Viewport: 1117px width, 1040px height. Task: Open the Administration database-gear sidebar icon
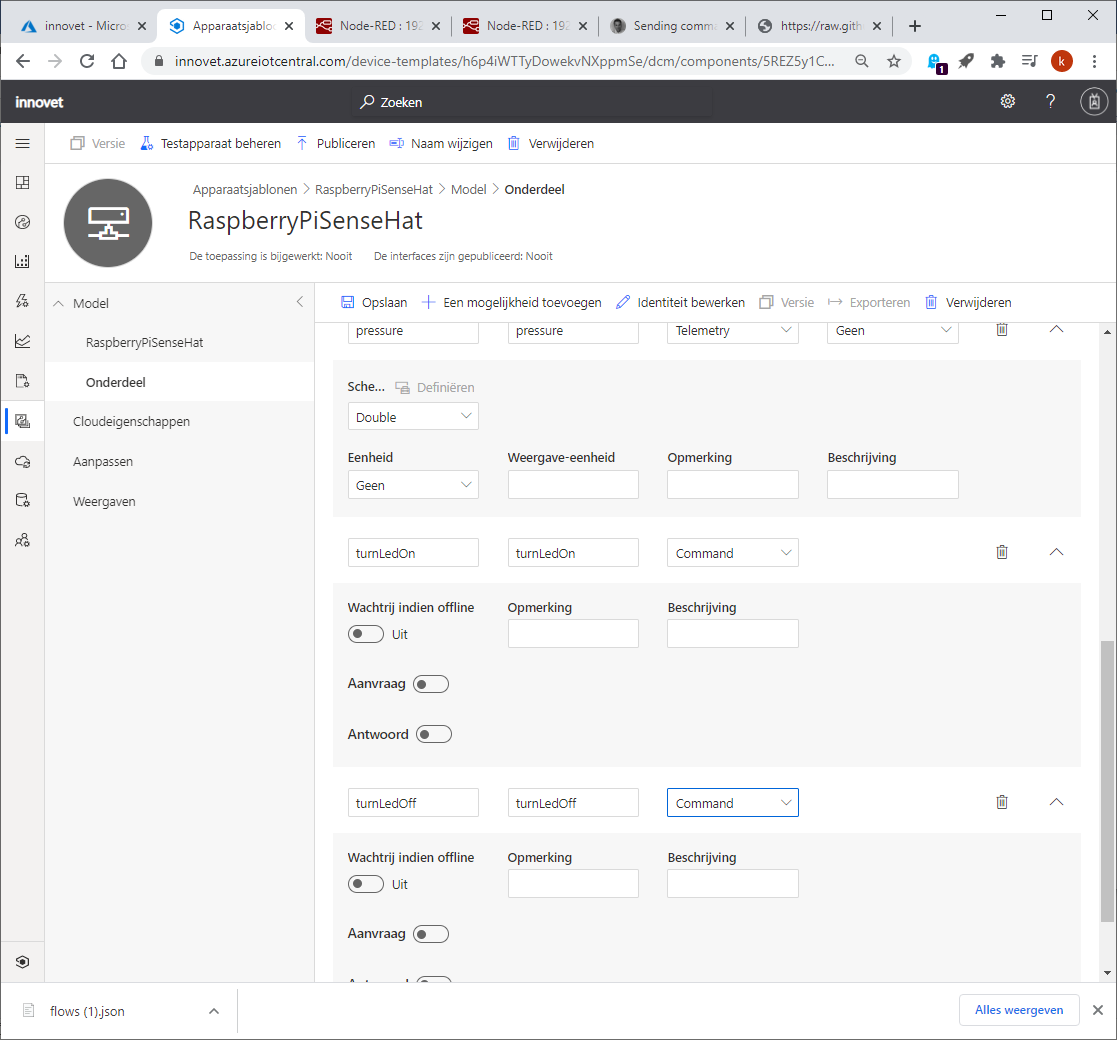(x=22, y=501)
